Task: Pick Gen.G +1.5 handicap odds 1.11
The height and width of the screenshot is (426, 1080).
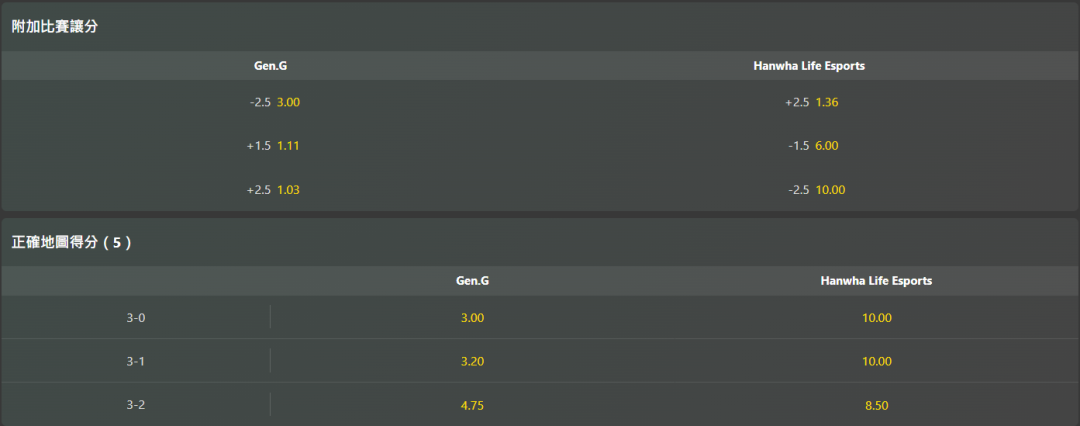Action: (274, 146)
